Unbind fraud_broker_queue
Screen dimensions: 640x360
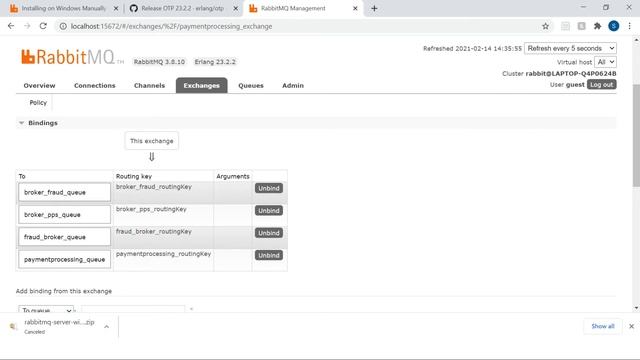click(269, 233)
